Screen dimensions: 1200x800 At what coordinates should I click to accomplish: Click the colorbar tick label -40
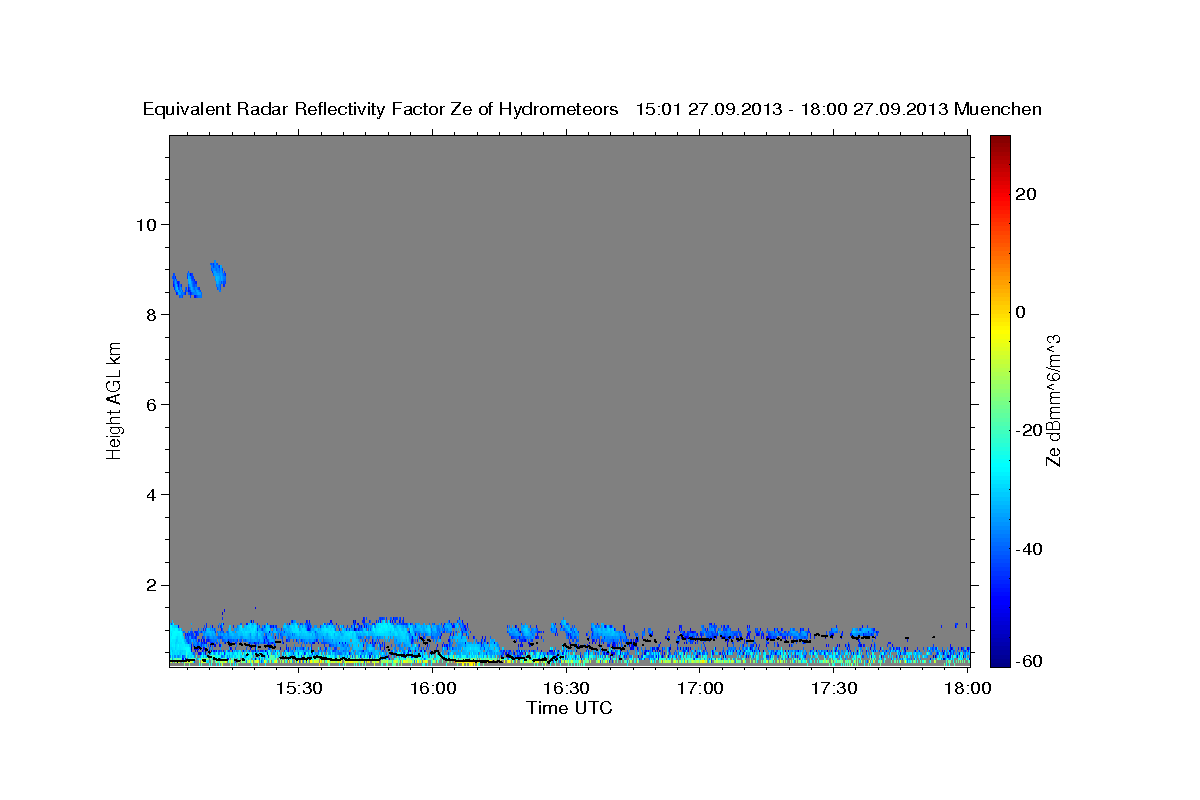pos(1027,549)
